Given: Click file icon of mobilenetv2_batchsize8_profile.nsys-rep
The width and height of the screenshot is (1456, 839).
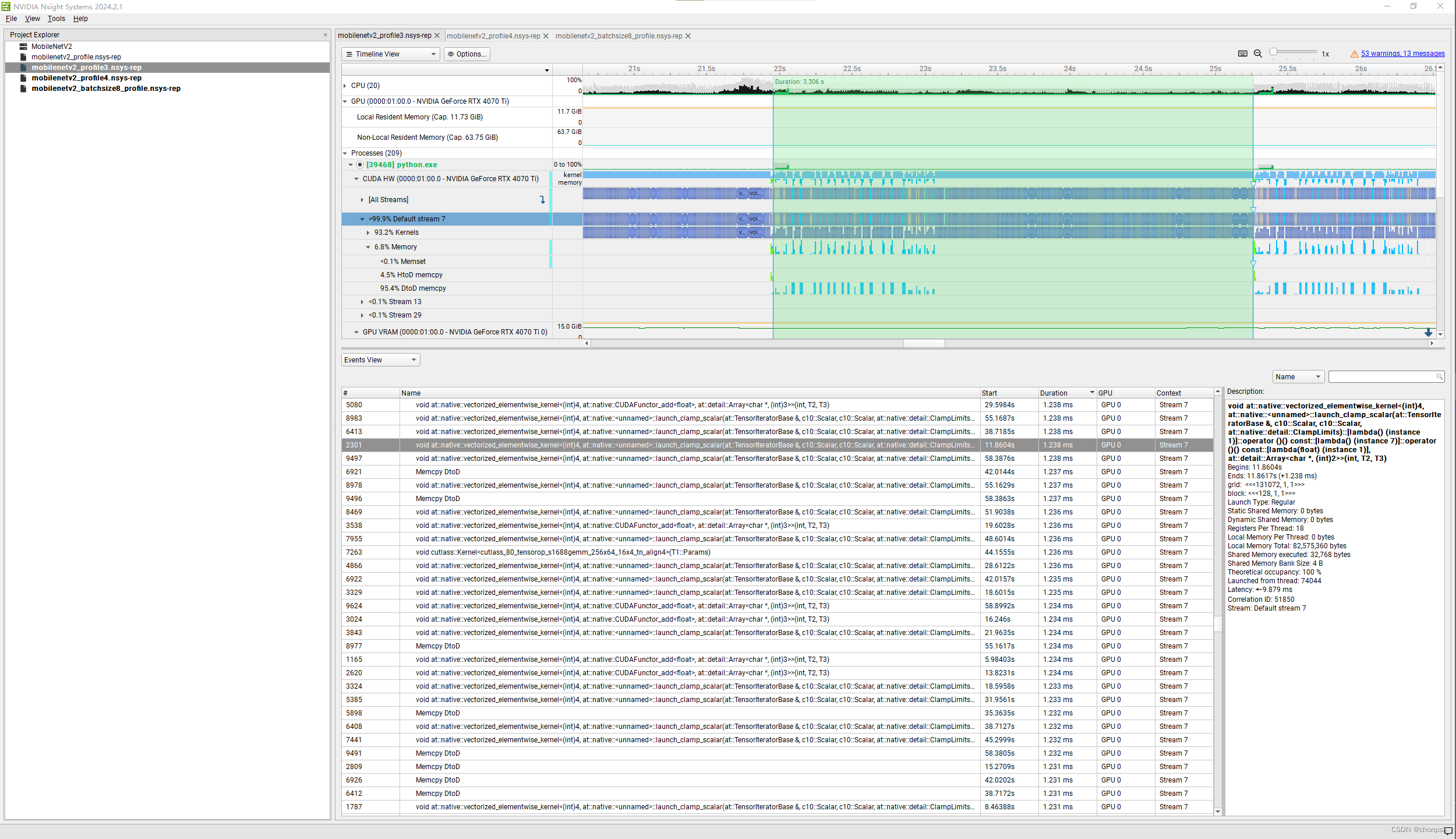Looking at the screenshot, I should (x=23, y=89).
